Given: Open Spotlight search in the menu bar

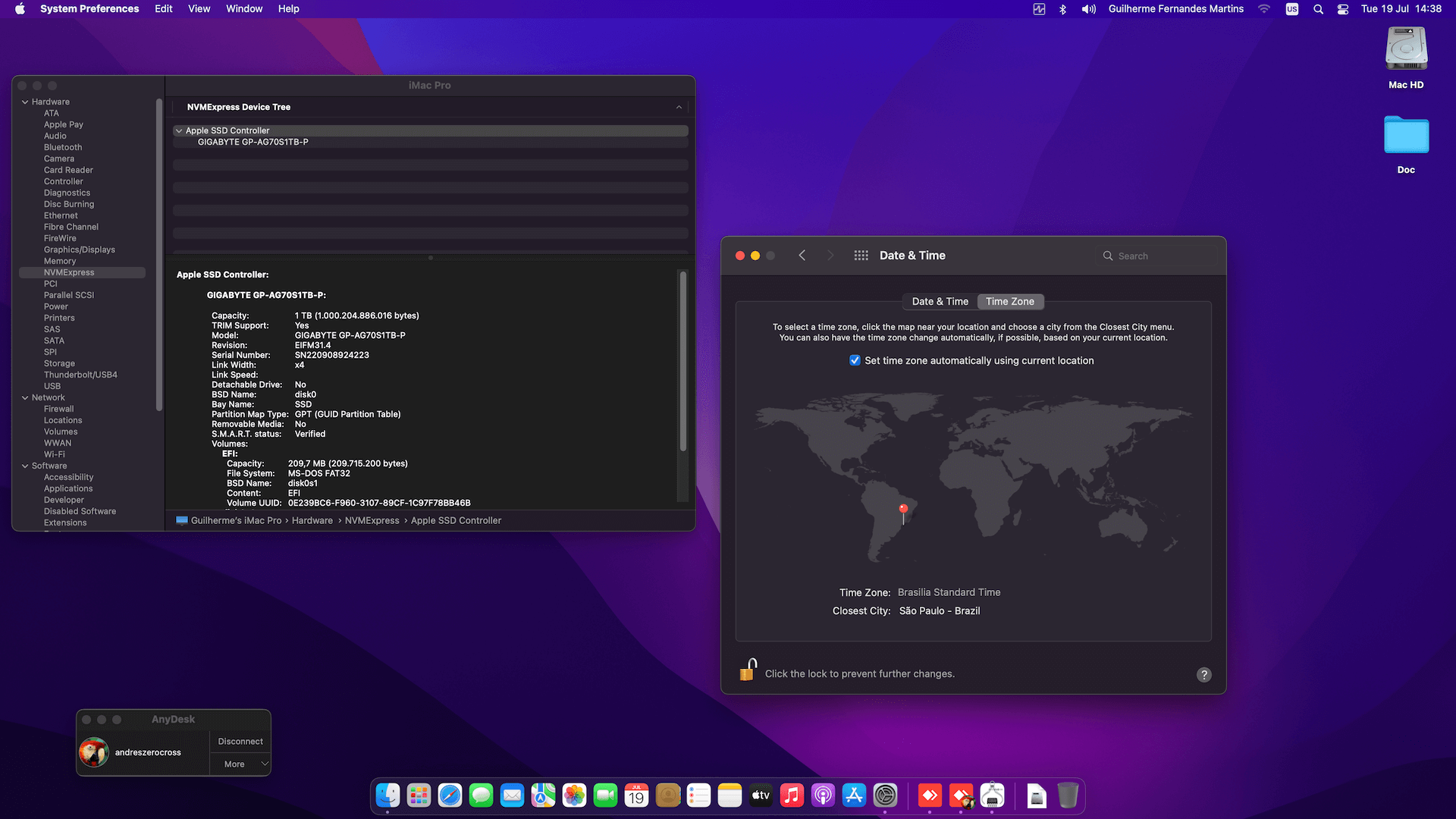Looking at the screenshot, I should tap(1318, 9).
